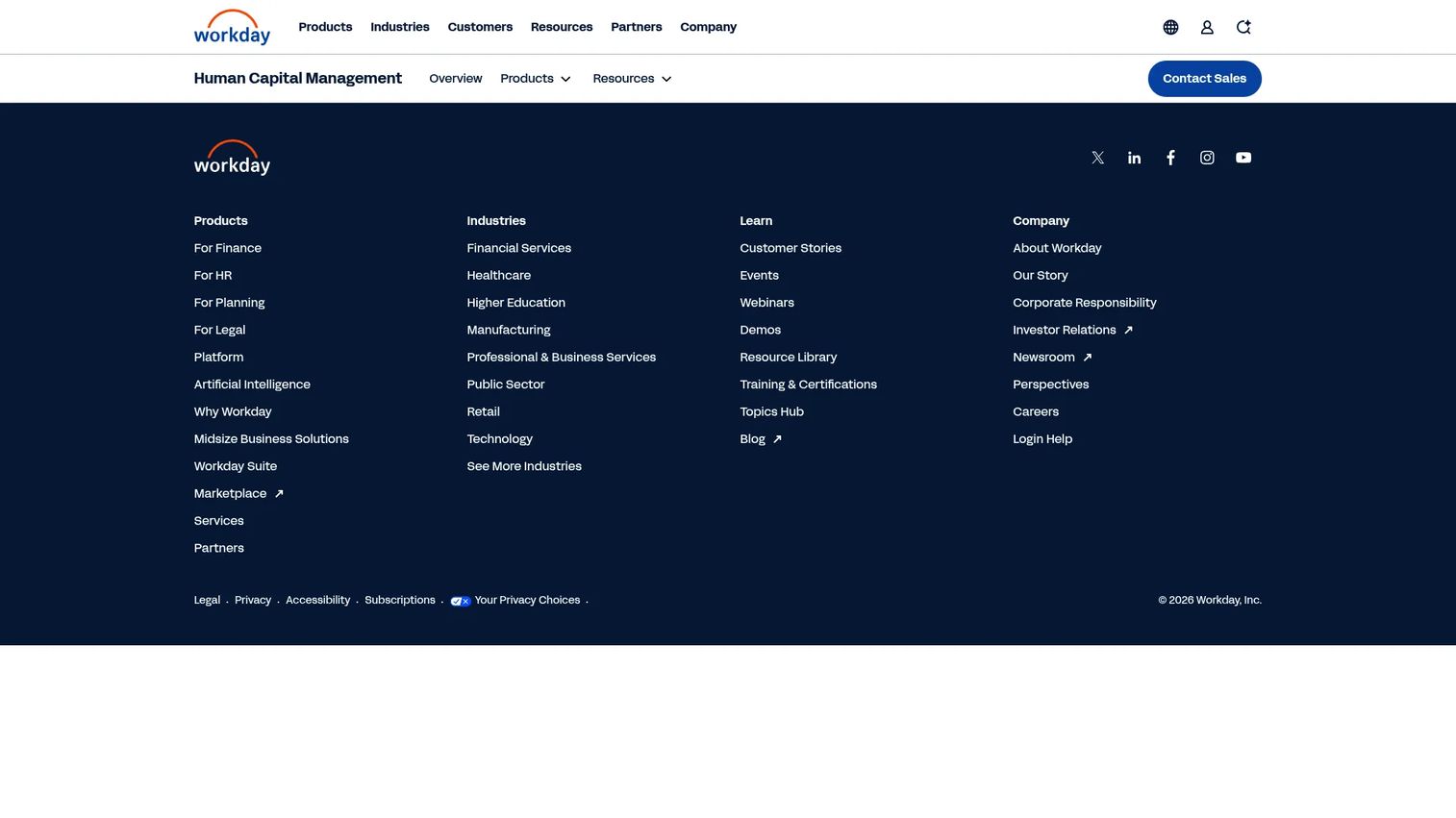The image size is (1456, 818).
Task: Open Products in the top menu
Action: [x=325, y=27]
